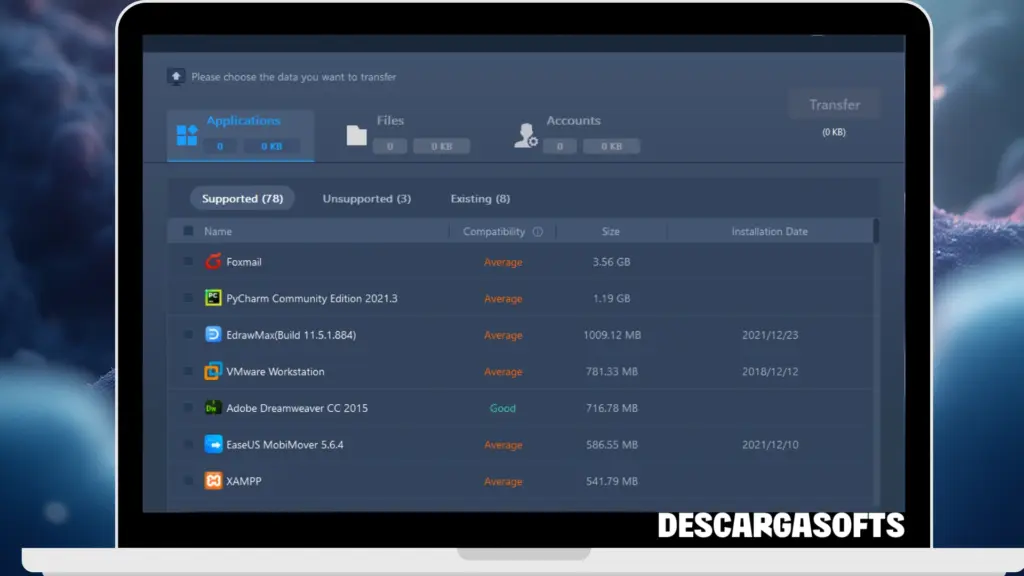Click the Foxmail application icon
This screenshot has height=576, width=1024.
click(211, 261)
